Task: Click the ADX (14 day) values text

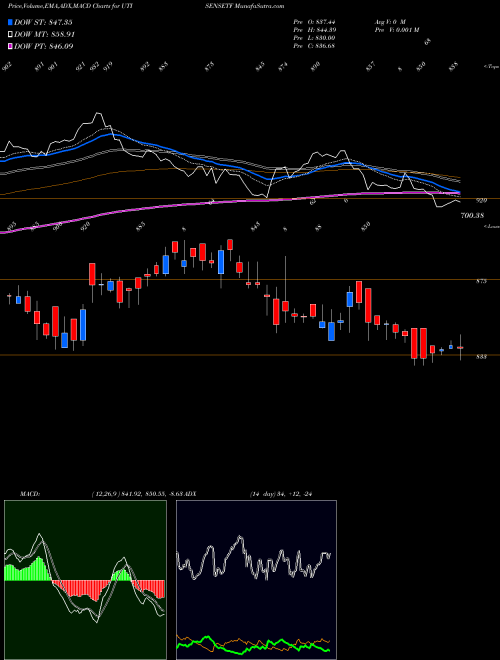Action: tap(283, 493)
